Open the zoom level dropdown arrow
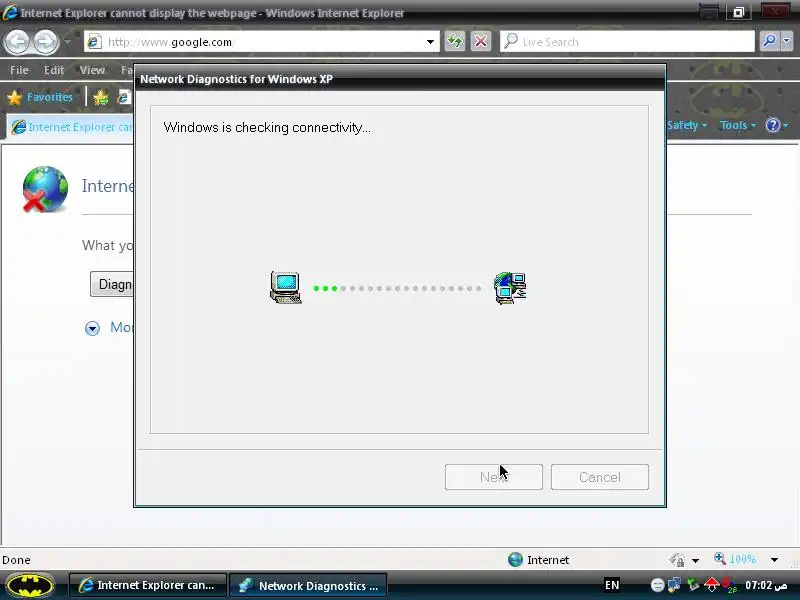 tap(774, 560)
